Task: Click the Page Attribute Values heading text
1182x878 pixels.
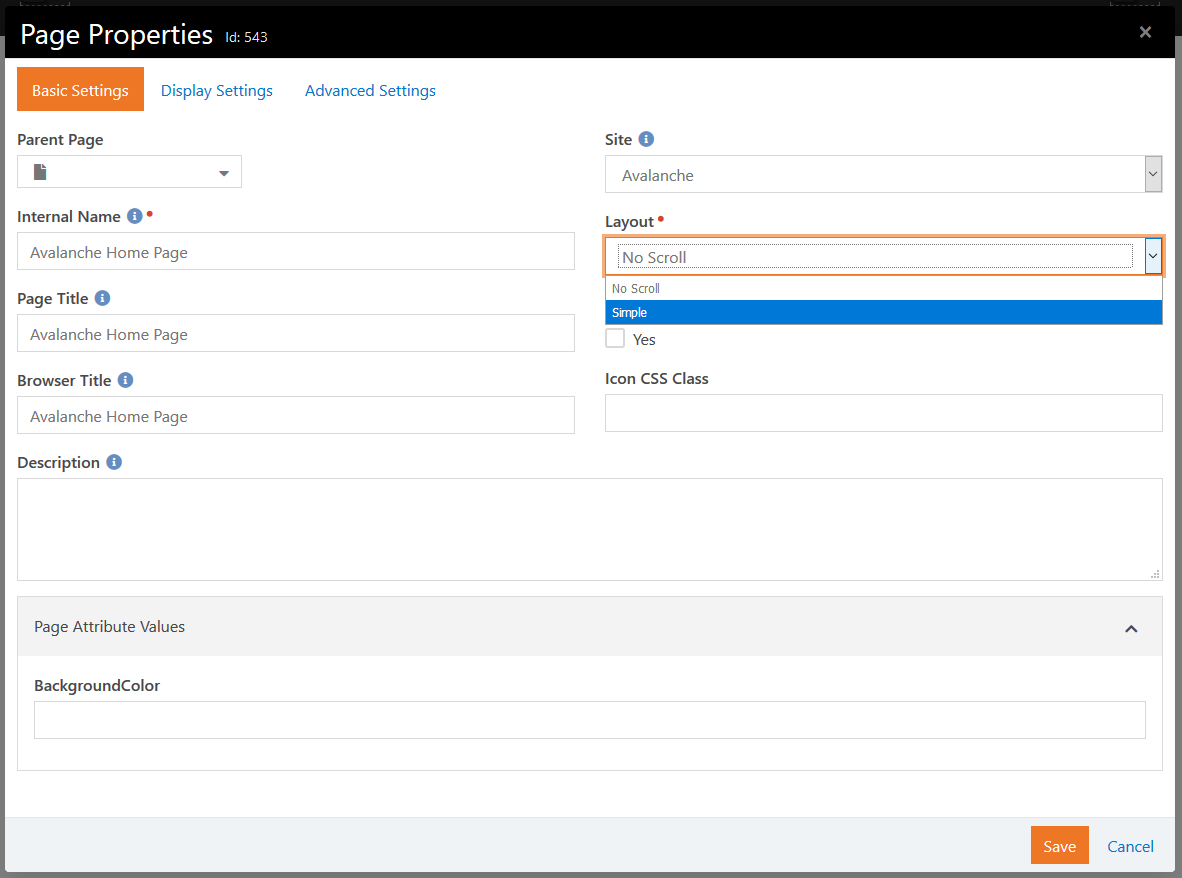Action: point(109,626)
